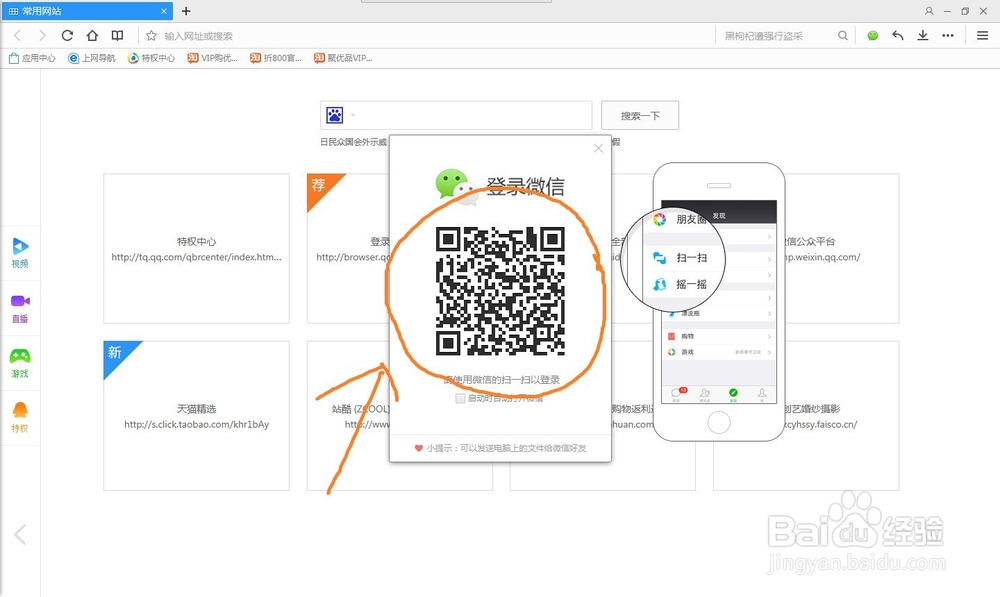Open the 视频 sidebar icon
Viewport: 1000px width, 597px height.
pyautogui.click(x=20, y=253)
